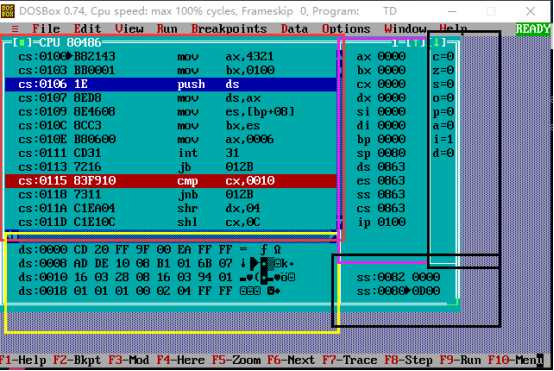The width and height of the screenshot is (554, 371).
Task: Select code line cs:0103 mov bx,0100
Action: coord(171,70)
